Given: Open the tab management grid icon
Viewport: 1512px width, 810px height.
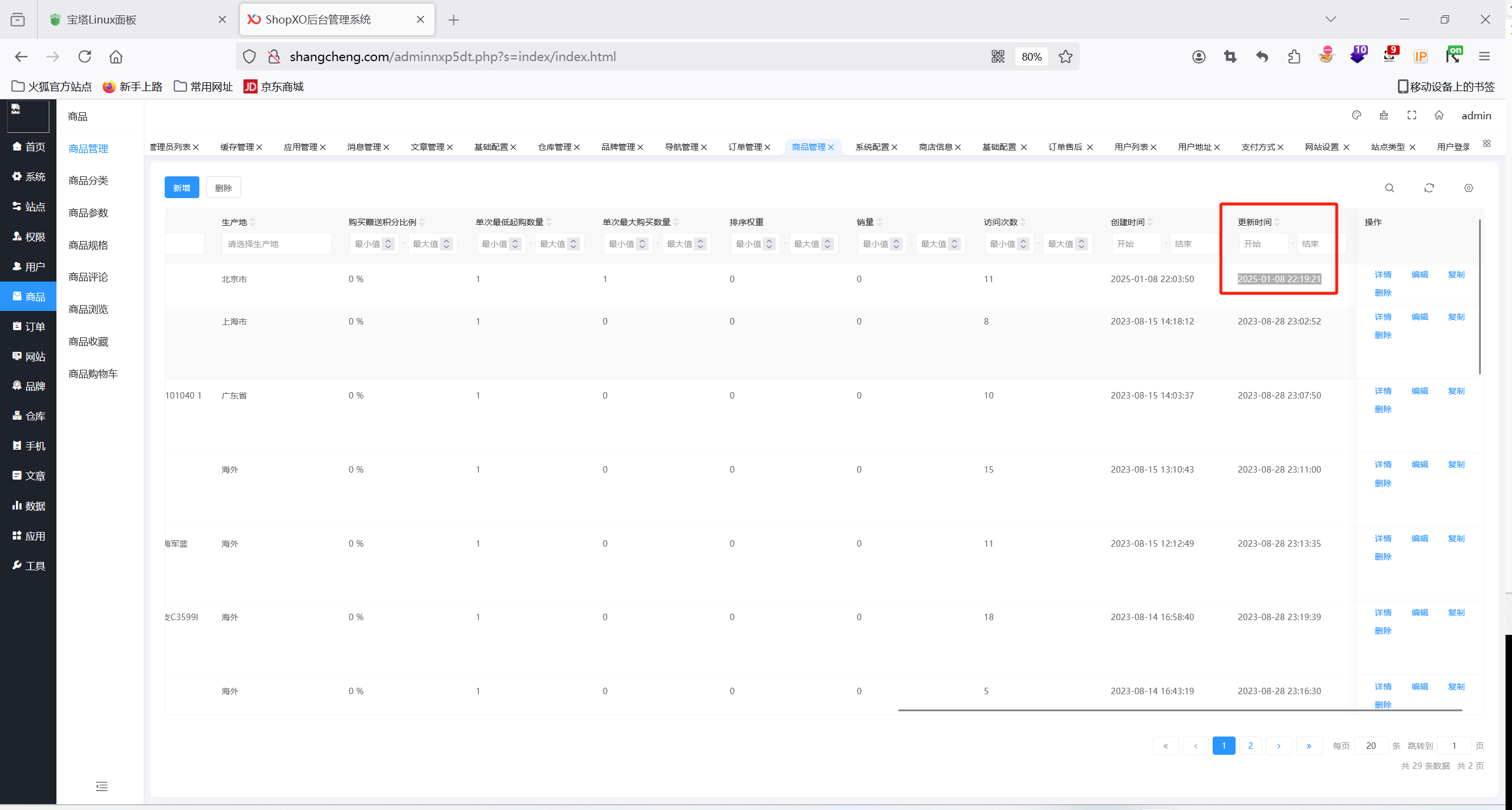Looking at the screenshot, I should (1487, 144).
